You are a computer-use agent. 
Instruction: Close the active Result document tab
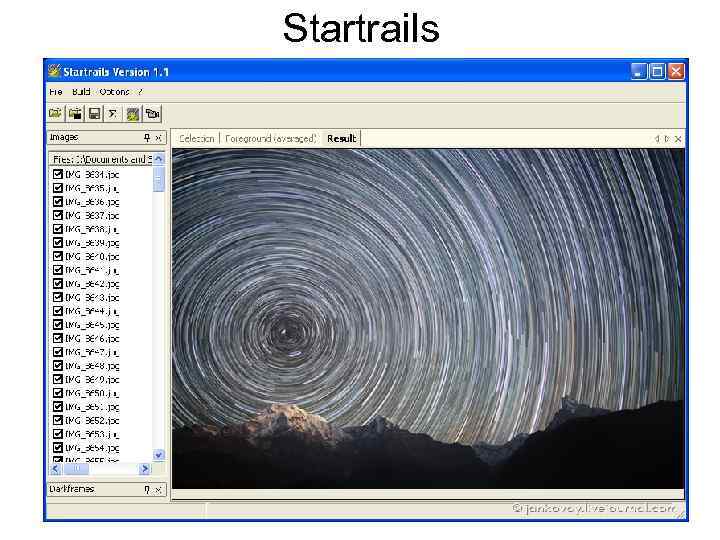tap(678, 139)
